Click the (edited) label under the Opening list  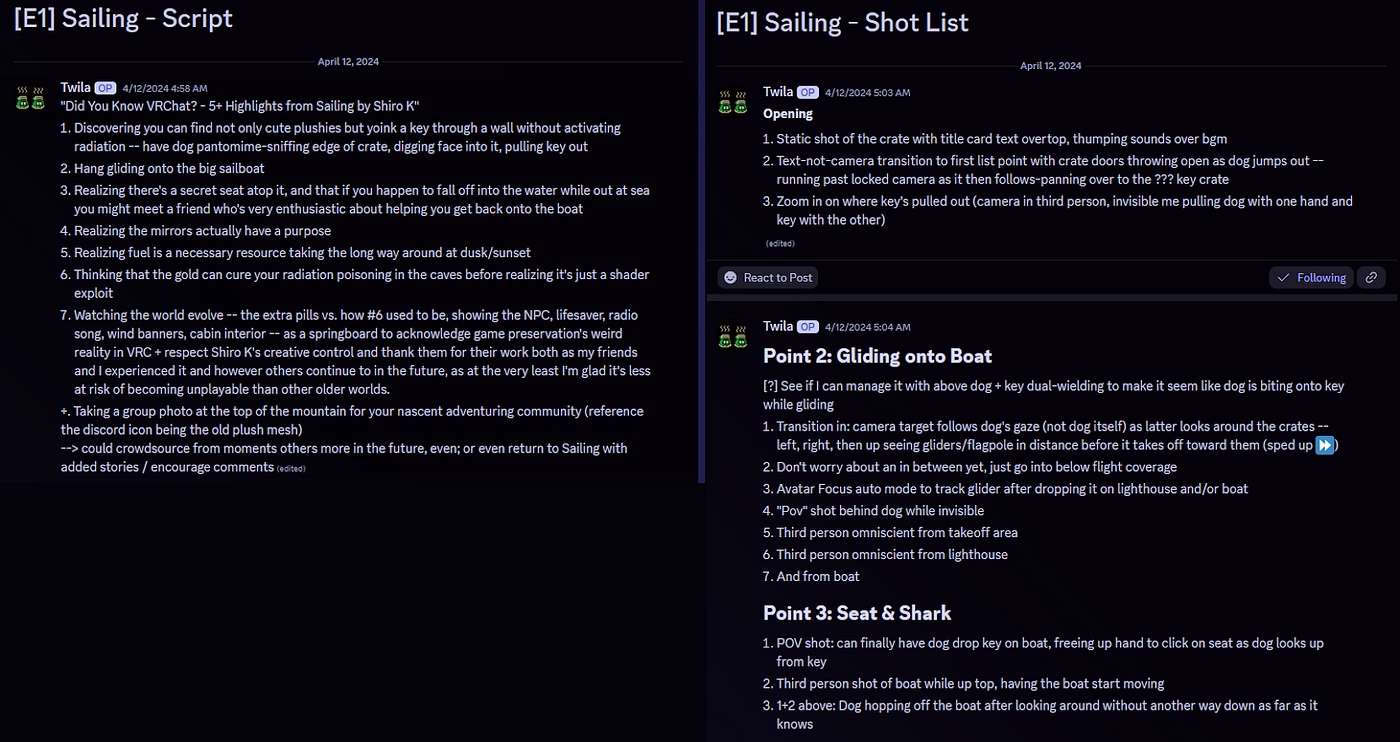780,243
